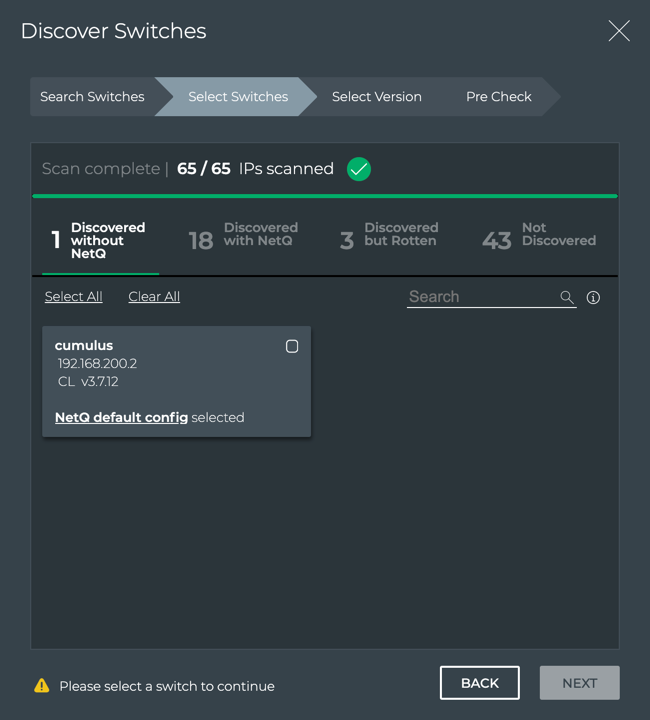Click the green scan progress bar
650x720 pixels.
point(325,196)
